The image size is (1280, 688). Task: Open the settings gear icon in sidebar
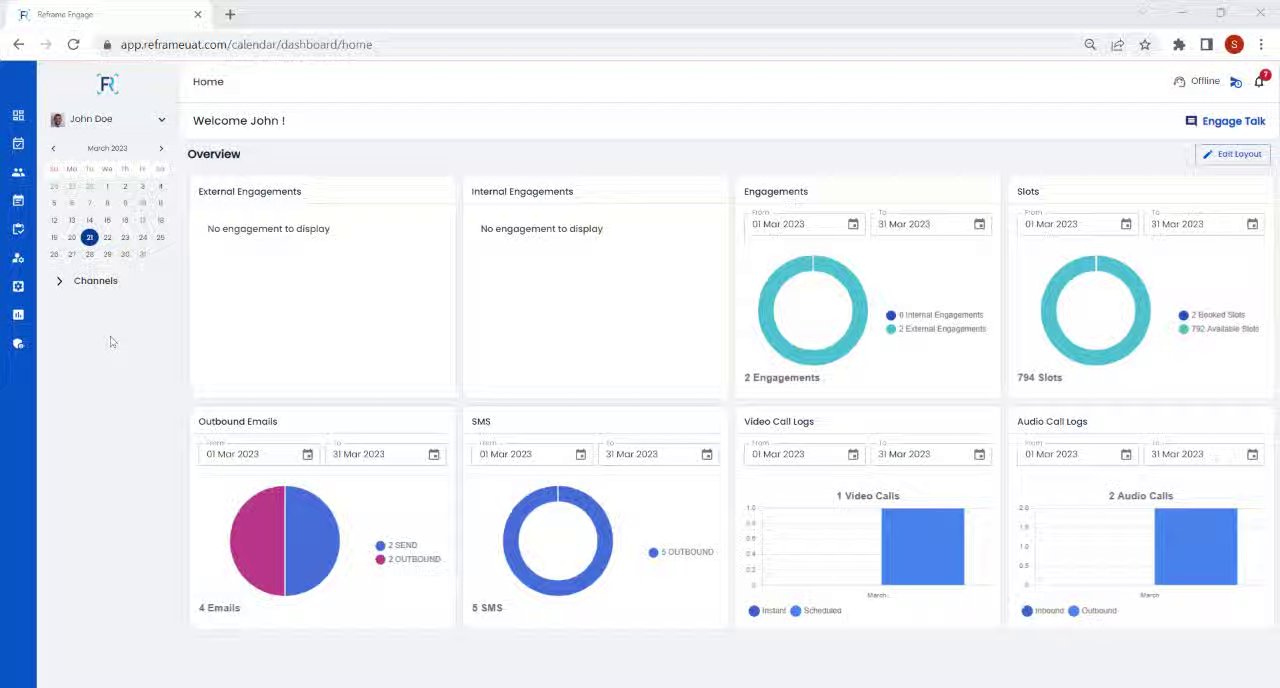pos(18,286)
